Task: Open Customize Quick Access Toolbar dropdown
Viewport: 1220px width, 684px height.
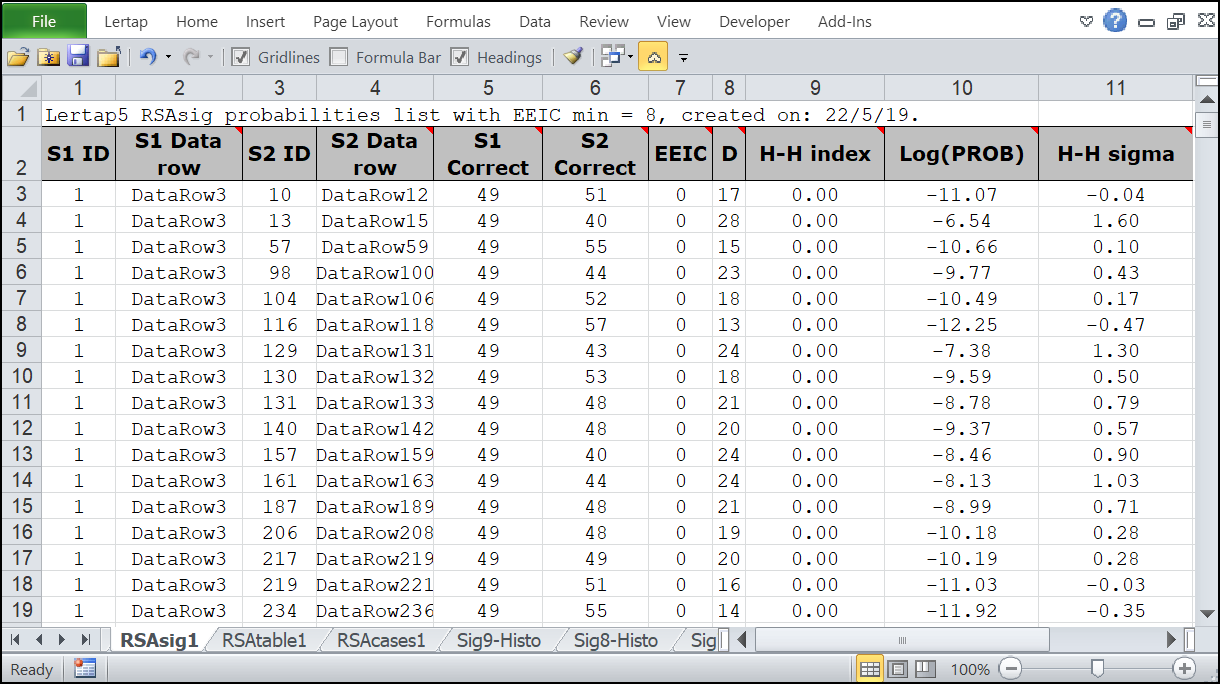Action: click(684, 57)
